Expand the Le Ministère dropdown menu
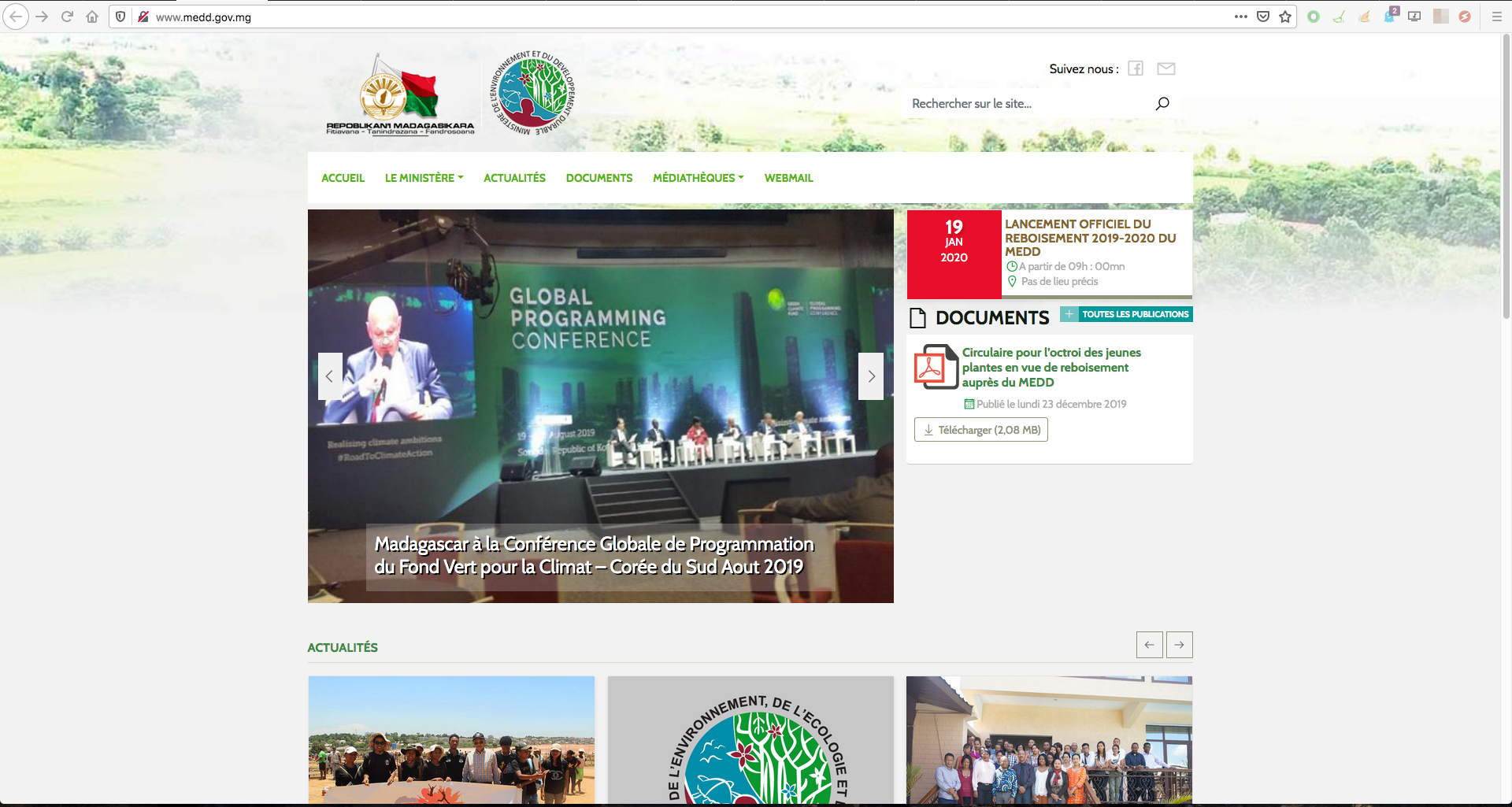The height and width of the screenshot is (807, 1512). coord(424,178)
